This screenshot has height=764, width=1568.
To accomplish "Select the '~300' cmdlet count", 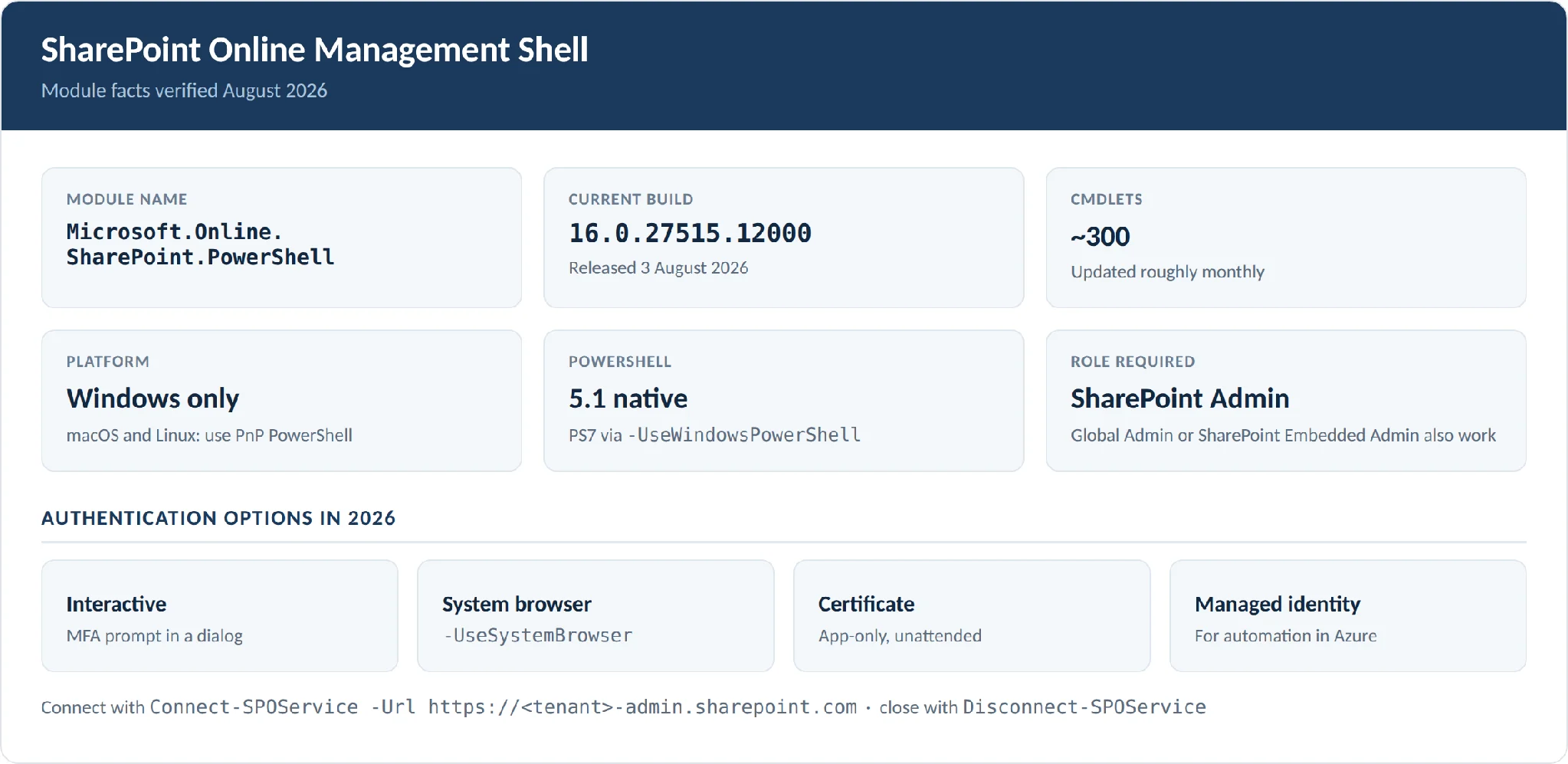I will coord(1100,237).
